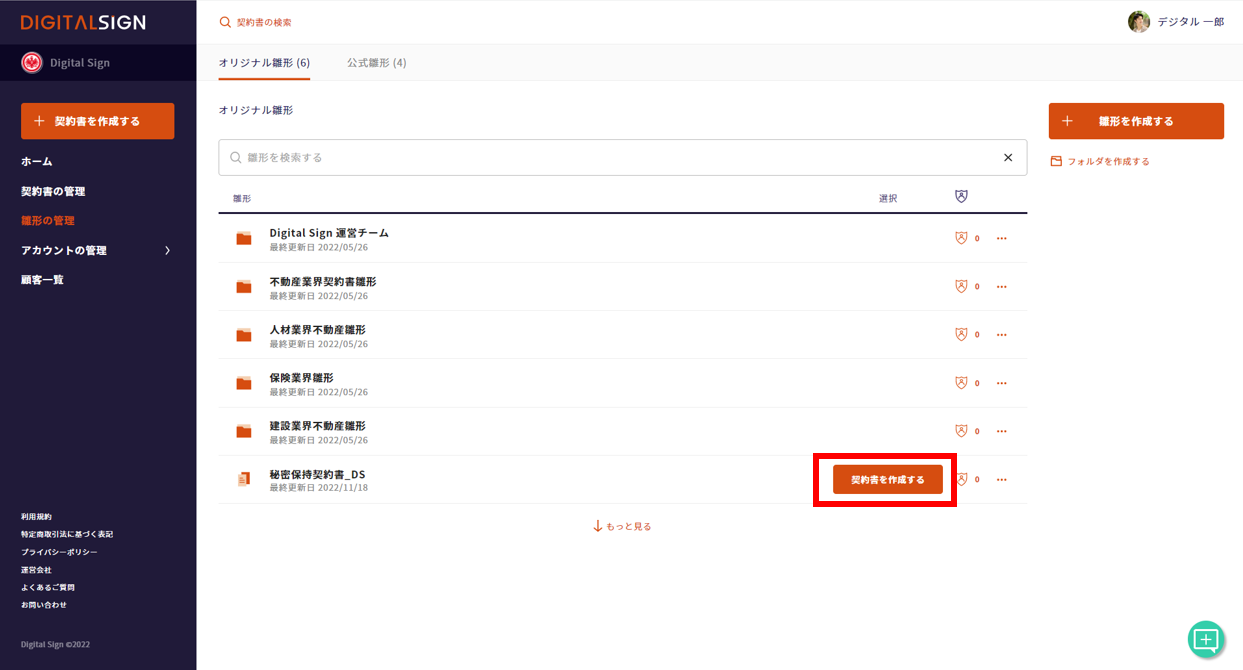Switch to the 公式雛形 tab

[376, 63]
